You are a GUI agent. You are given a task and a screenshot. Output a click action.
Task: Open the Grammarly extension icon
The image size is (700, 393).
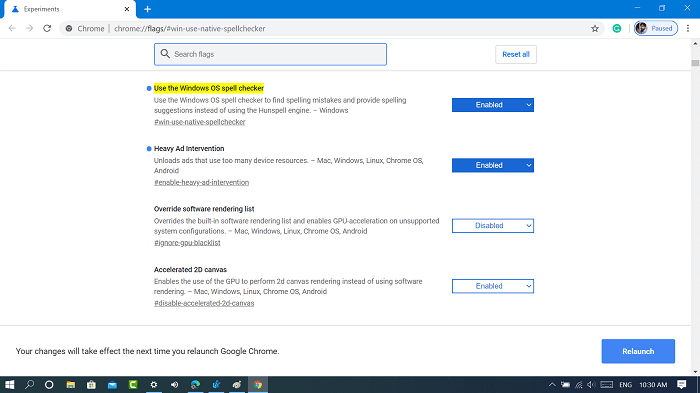[617, 29]
